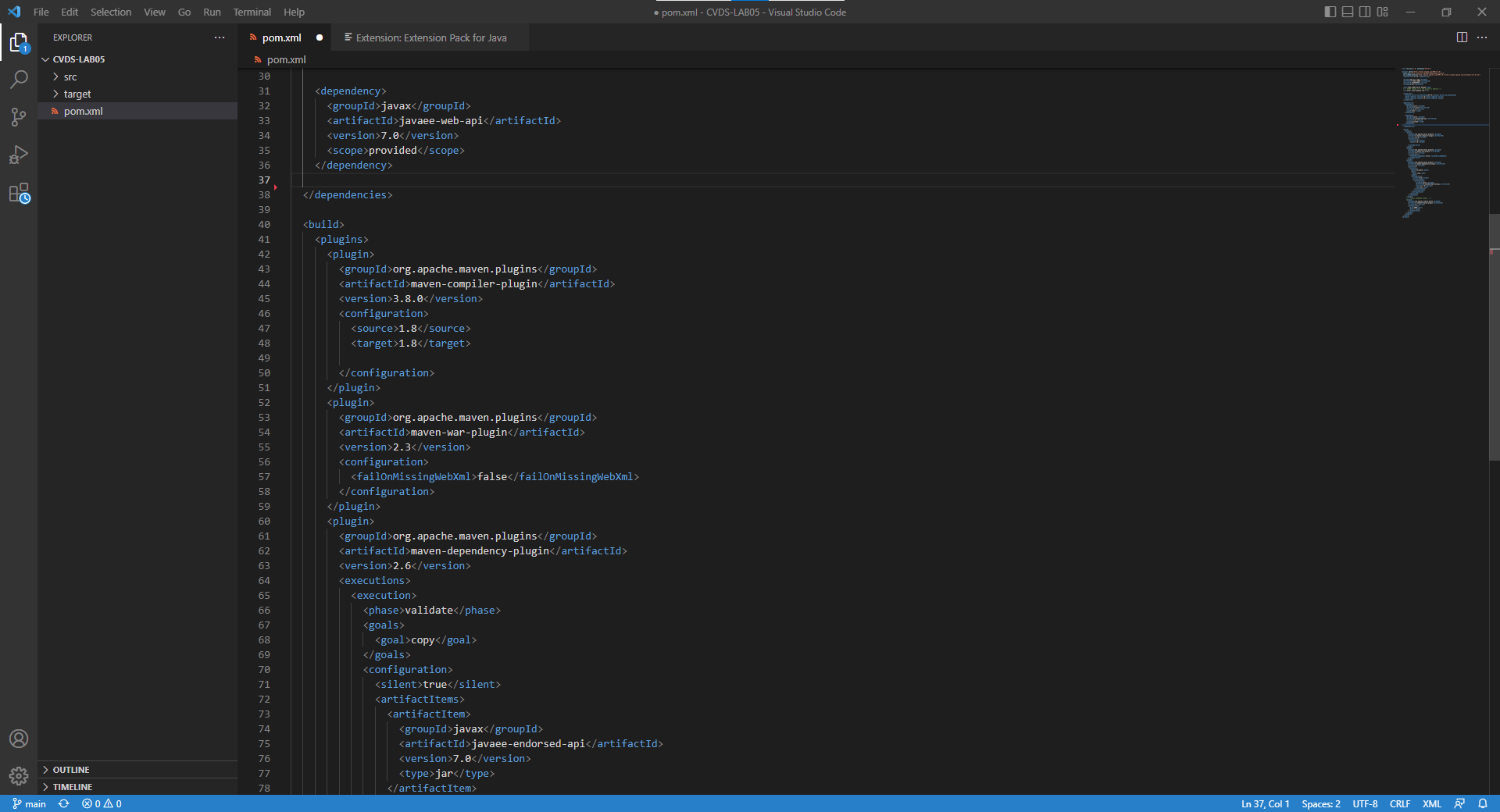Open the feedback icon in status bar
The image size is (1500, 812).
1459,803
